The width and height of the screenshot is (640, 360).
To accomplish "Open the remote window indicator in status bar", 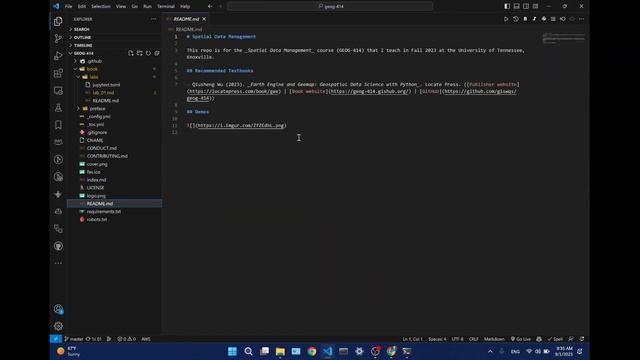I will (x=56, y=339).
